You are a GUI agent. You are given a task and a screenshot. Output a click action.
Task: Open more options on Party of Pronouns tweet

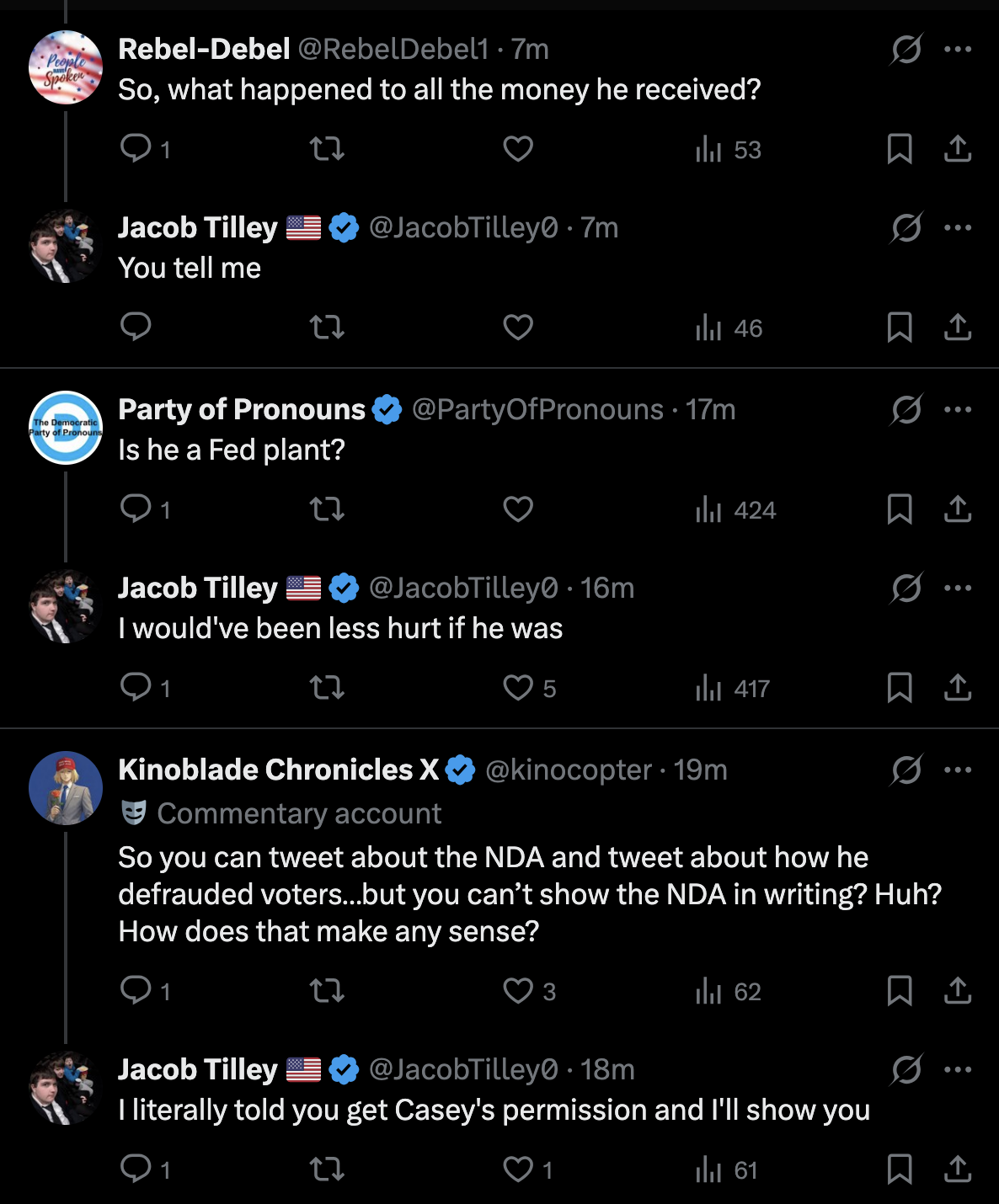tap(958, 410)
